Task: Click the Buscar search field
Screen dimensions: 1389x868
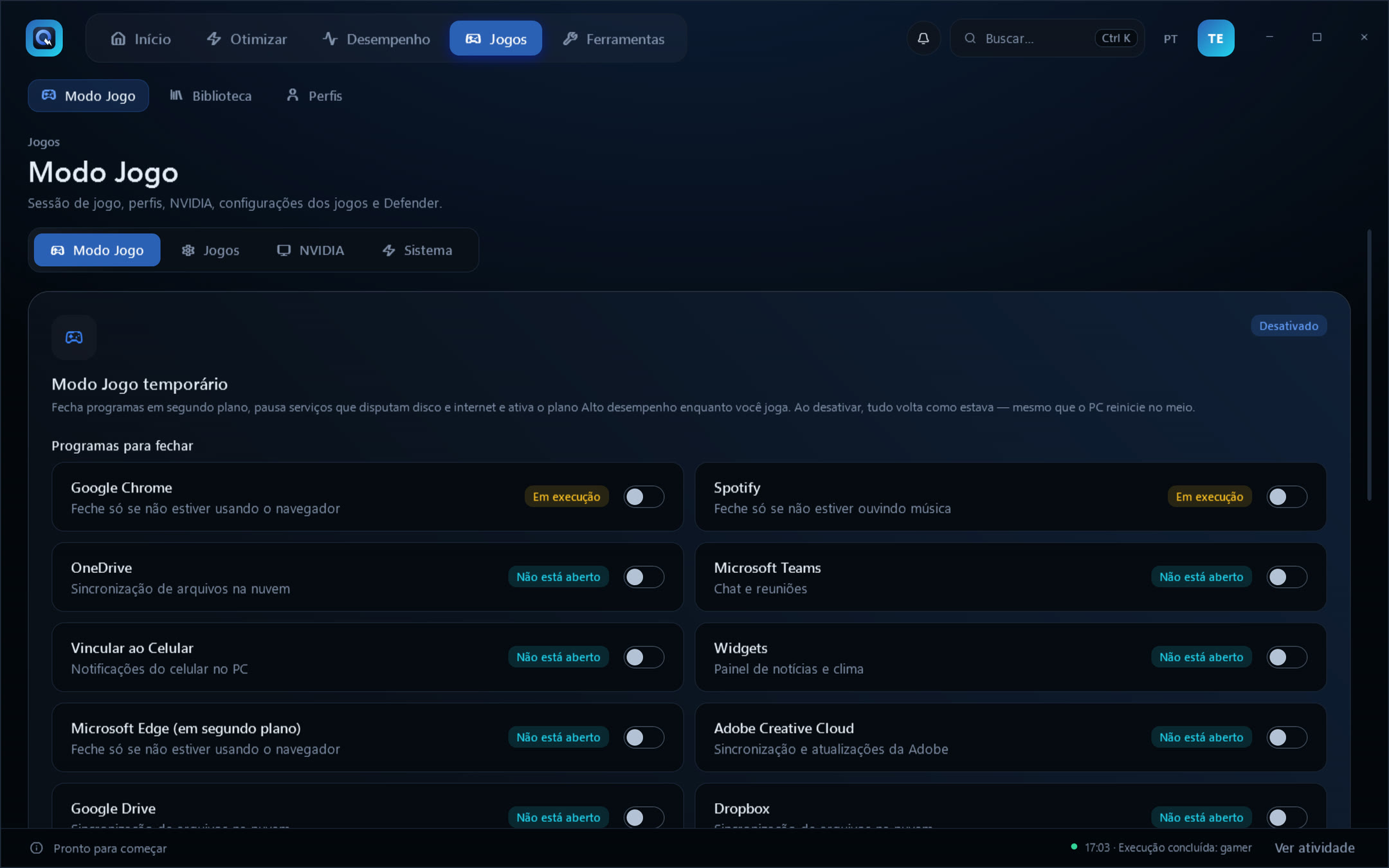Action: (1047, 38)
